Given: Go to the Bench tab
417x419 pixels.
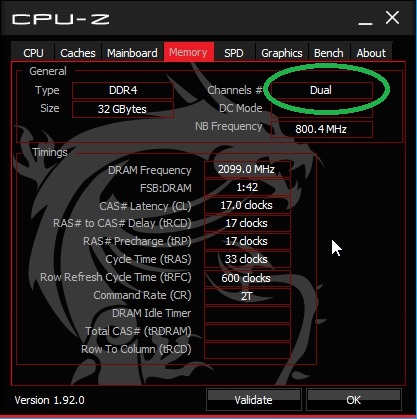Looking at the screenshot, I should coord(329,53).
